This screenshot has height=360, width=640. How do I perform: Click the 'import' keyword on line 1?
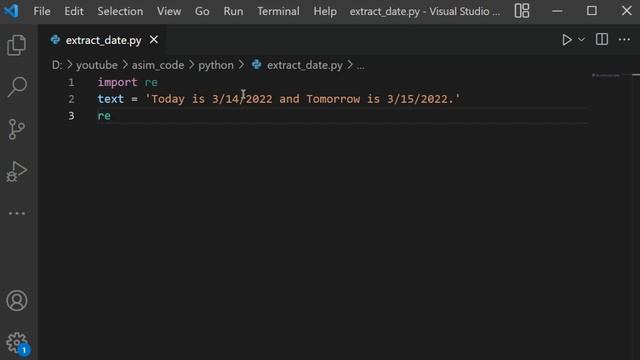117,82
